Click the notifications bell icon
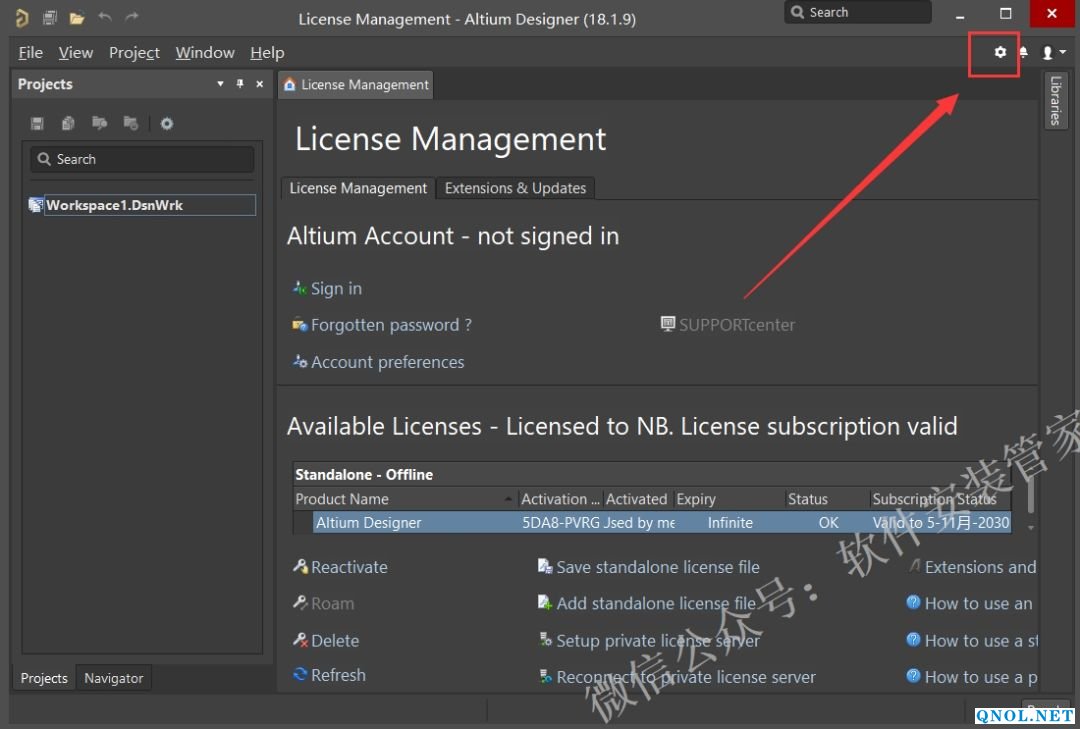 (x=1023, y=52)
